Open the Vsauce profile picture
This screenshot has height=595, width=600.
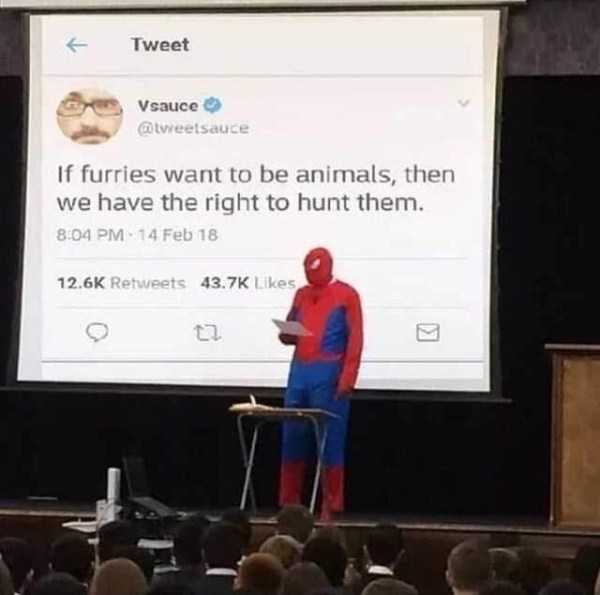click(x=90, y=116)
